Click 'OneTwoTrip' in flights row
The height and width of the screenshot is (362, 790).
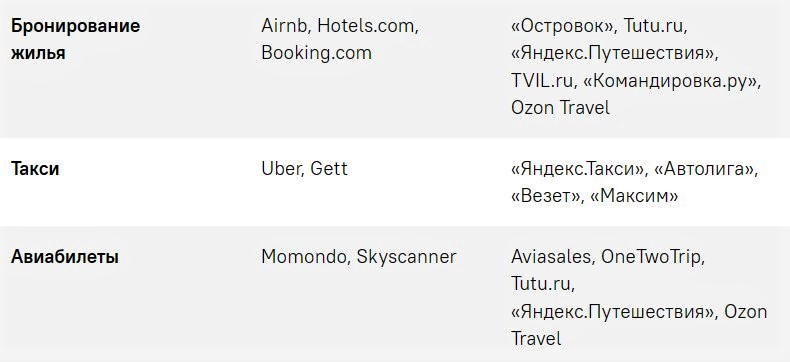pos(651,257)
